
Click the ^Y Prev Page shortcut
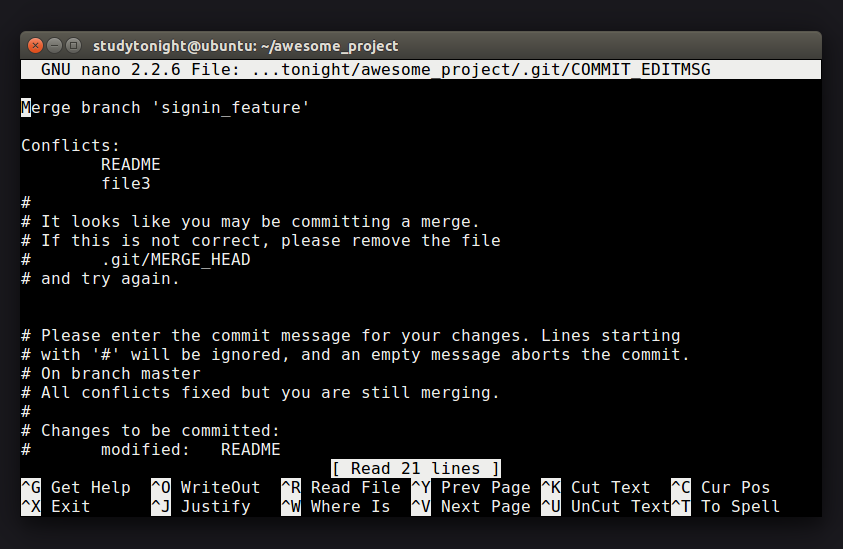point(471,487)
